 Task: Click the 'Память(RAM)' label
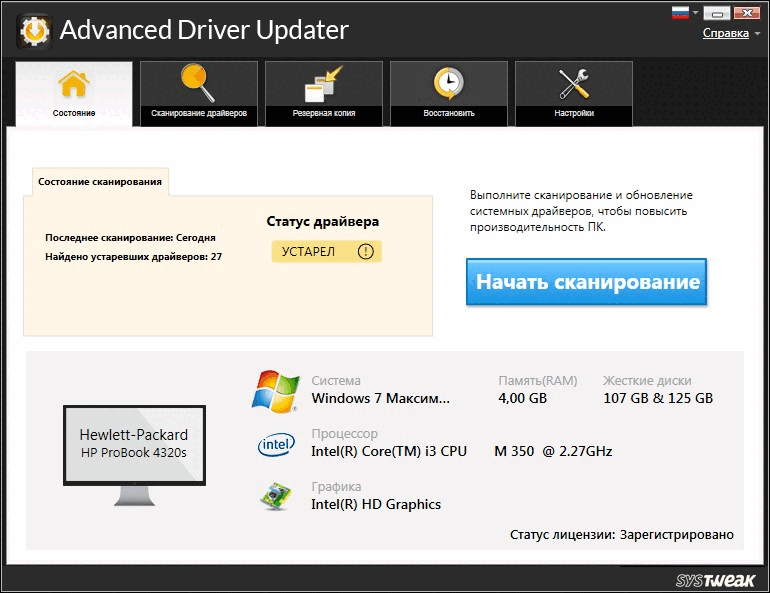coord(538,381)
